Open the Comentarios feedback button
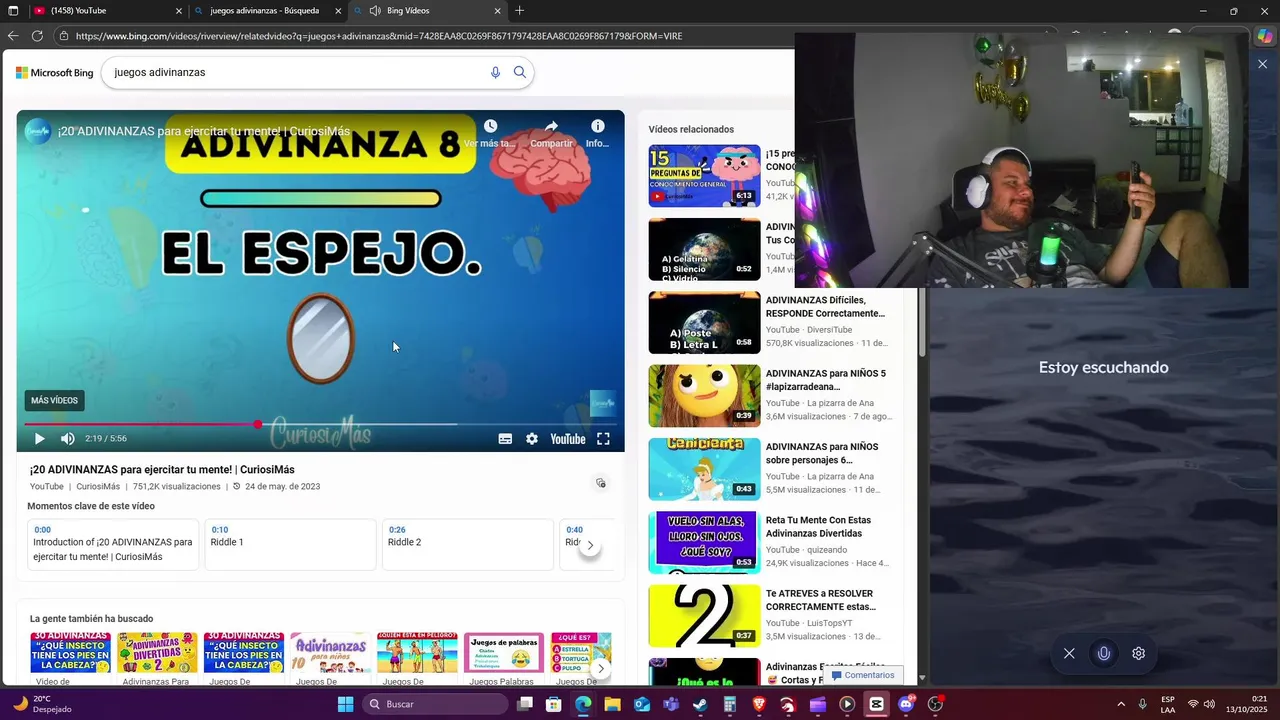The height and width of the screenshot is (720, 1280). 863,675
